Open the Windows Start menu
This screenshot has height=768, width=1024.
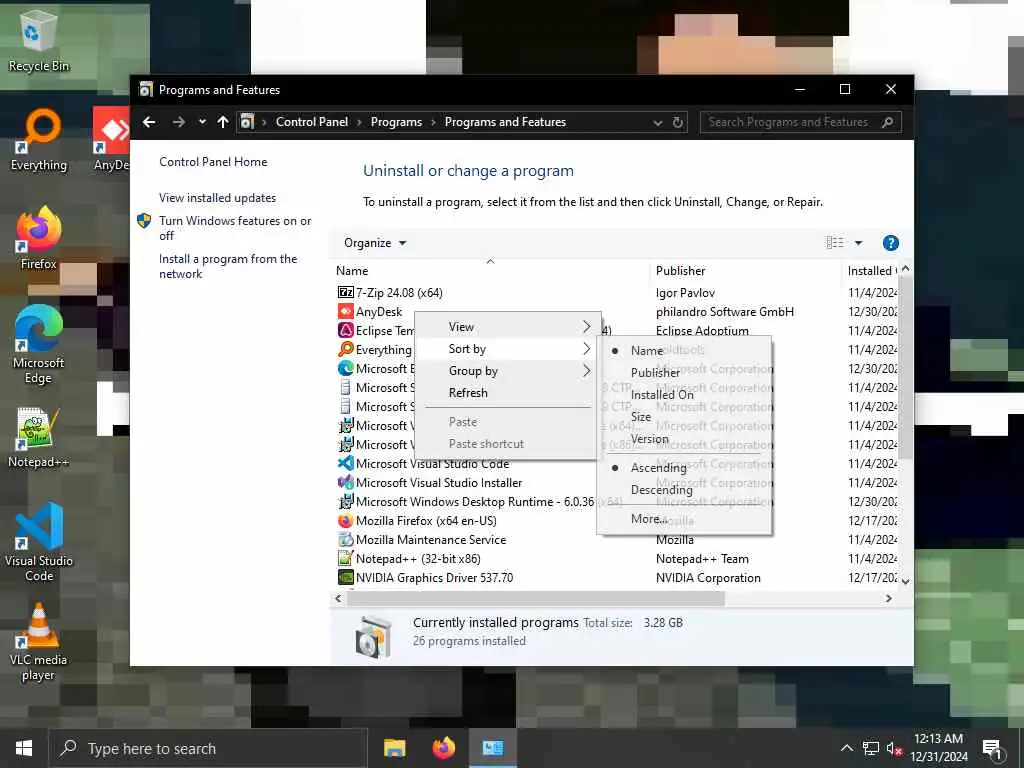[x=24, y=748]
